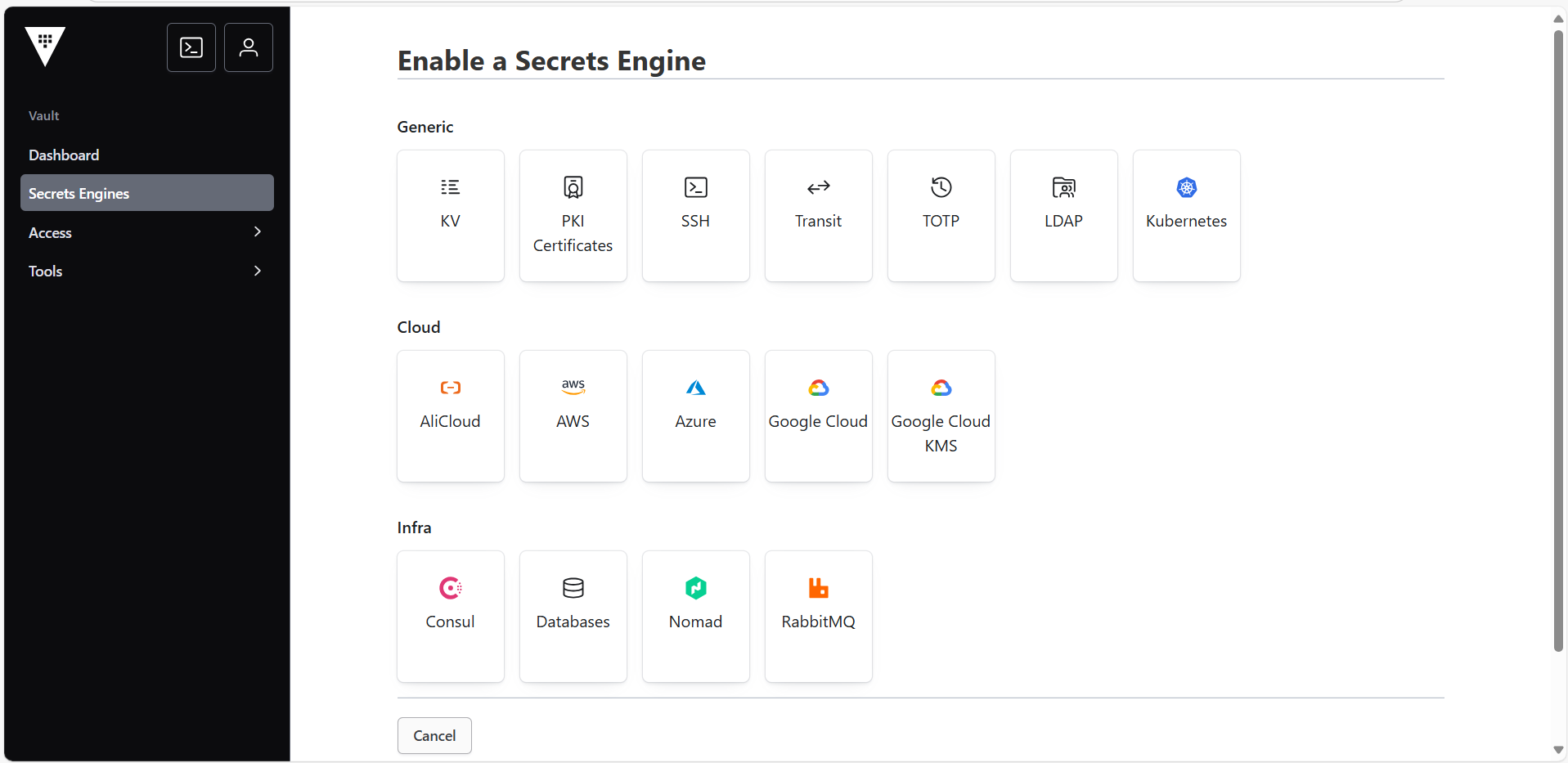Click the Databases label text
The width and height of the screenshot is (1568, 763).
pyautogui.click(x=573, y=622)
